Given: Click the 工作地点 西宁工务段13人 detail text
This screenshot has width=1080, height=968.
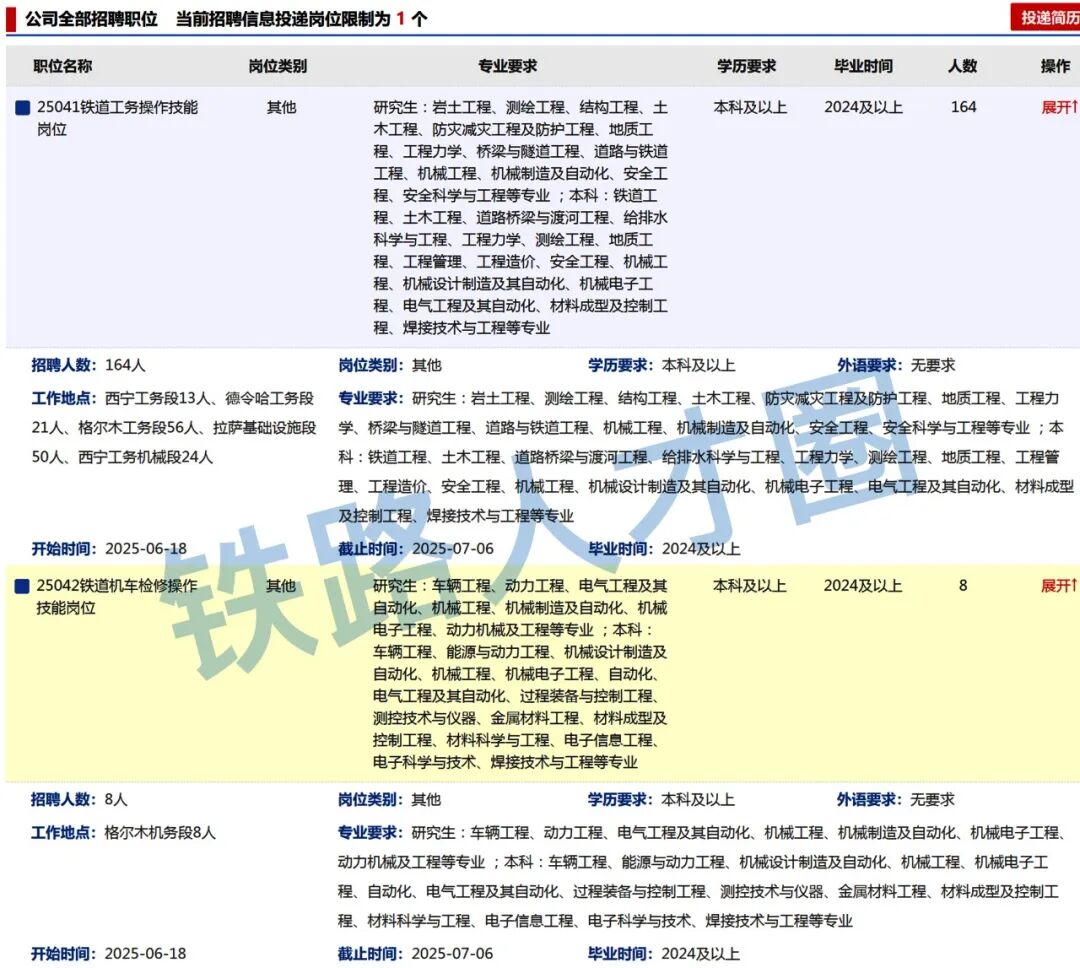Looking at the screenshot, I should tap(174, 427).
